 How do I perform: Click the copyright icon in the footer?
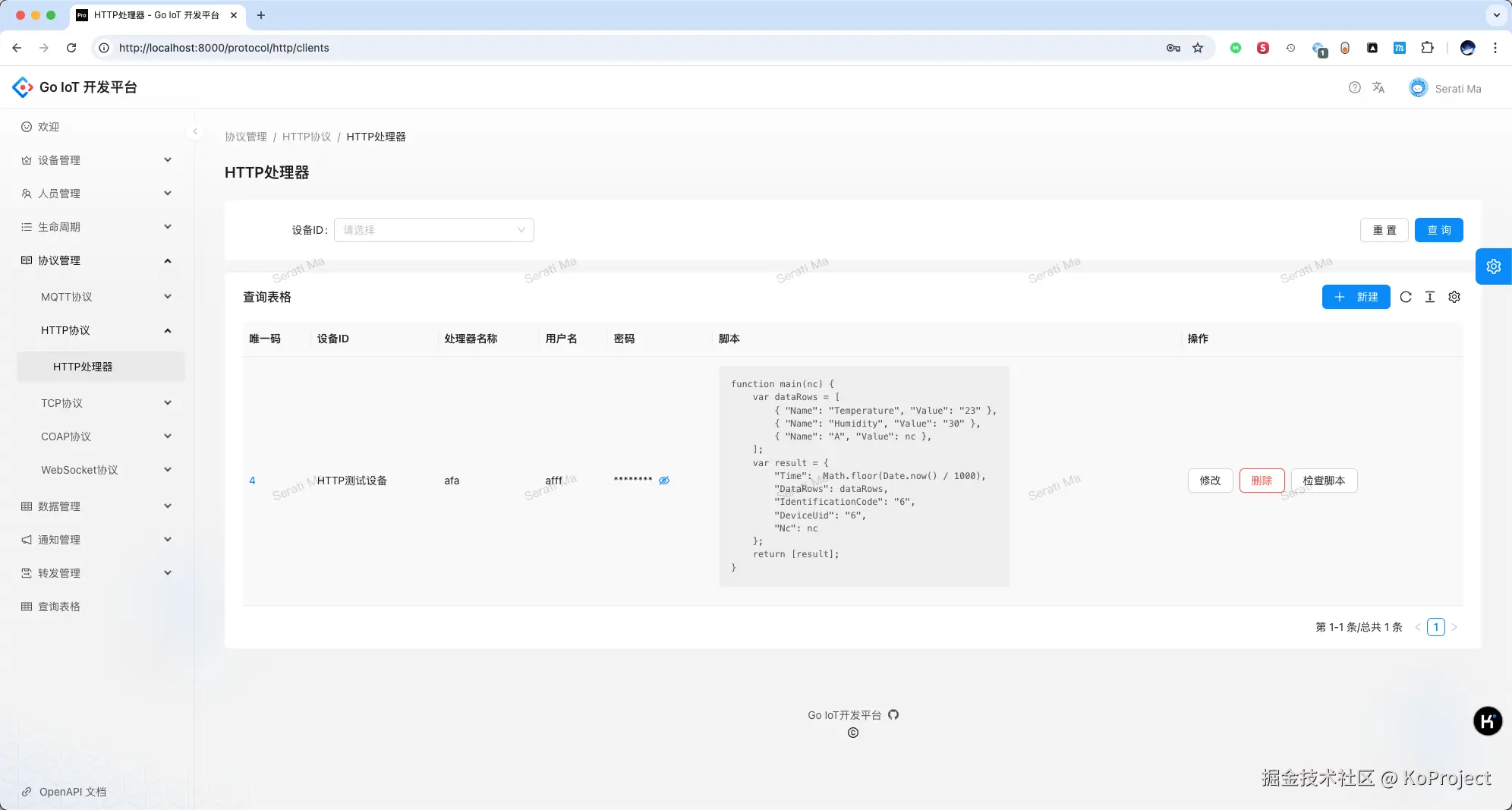(853, 733)
